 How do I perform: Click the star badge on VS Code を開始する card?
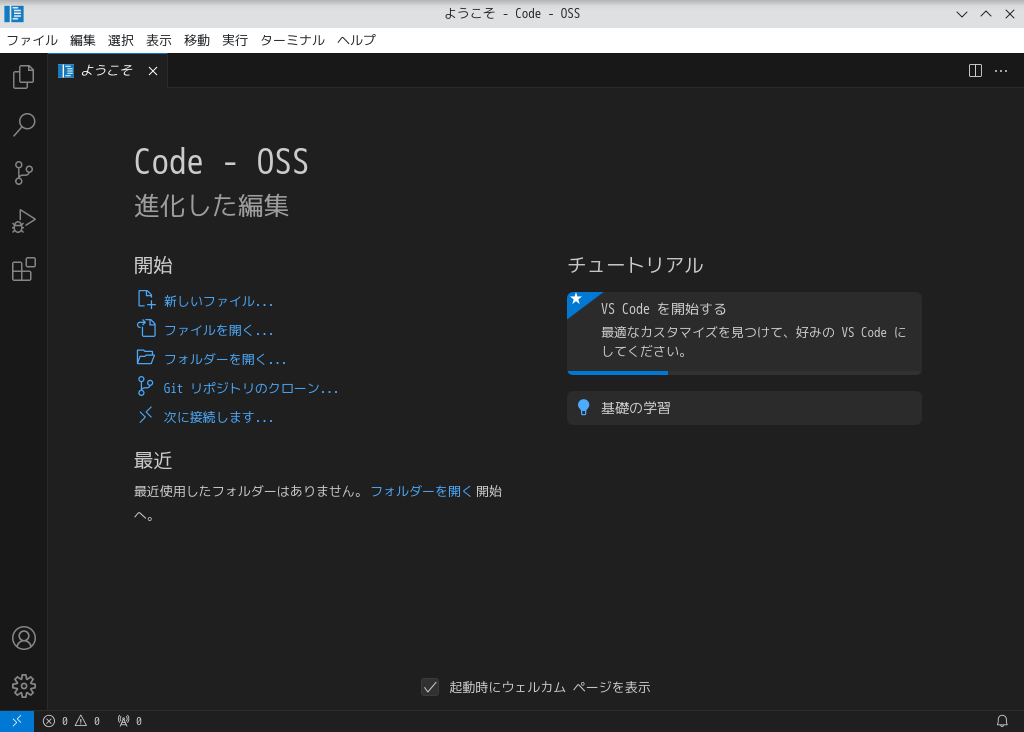pos(577,299)
